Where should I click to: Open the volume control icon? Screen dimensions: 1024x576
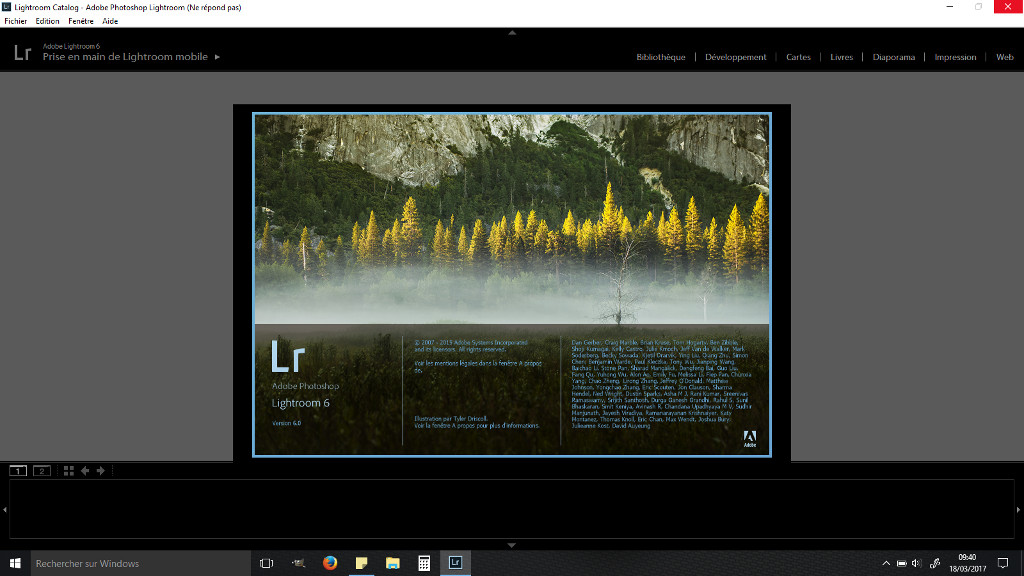pyautogui.click(x=916, y=563)
